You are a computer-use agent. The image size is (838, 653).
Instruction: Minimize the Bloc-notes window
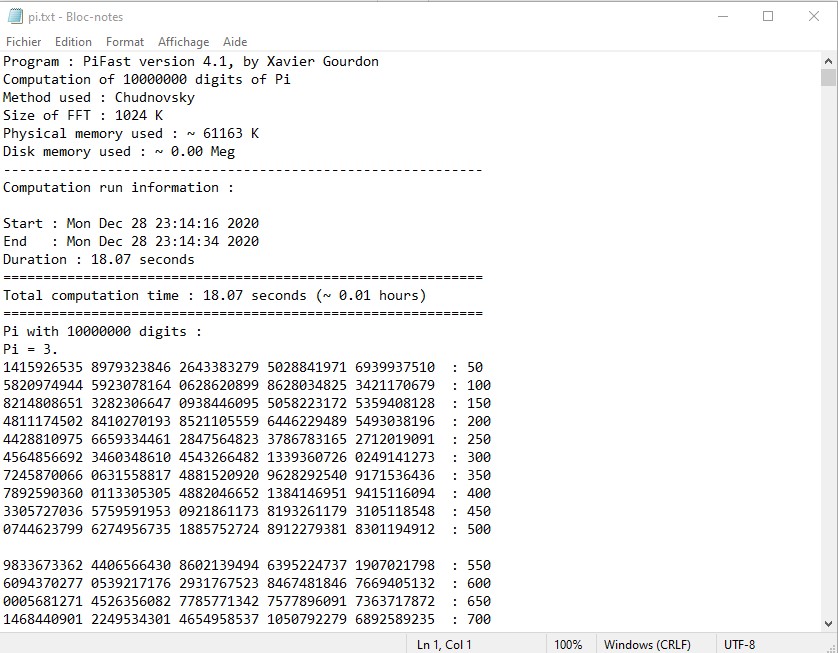pos(723,17)
